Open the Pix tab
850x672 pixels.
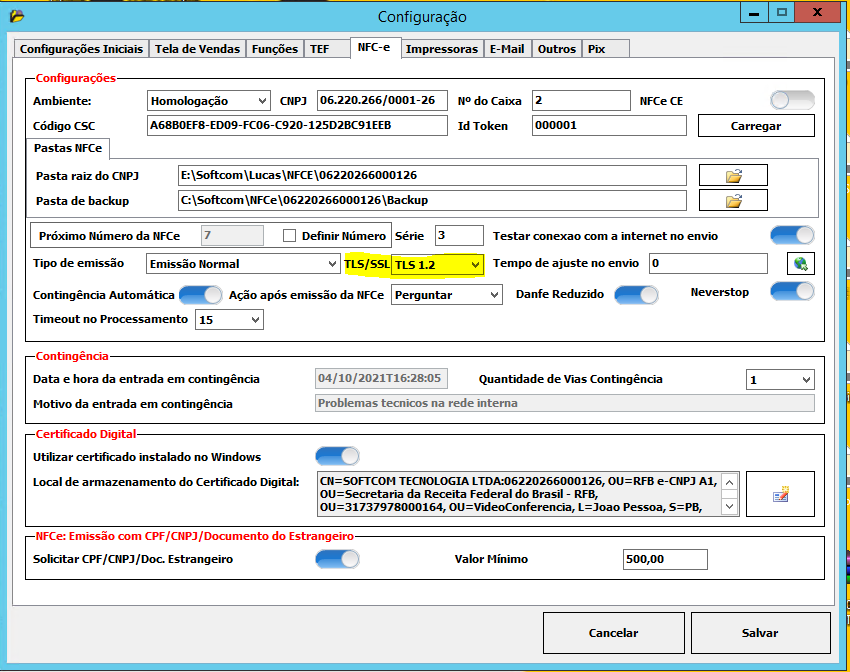coord(597,49)
